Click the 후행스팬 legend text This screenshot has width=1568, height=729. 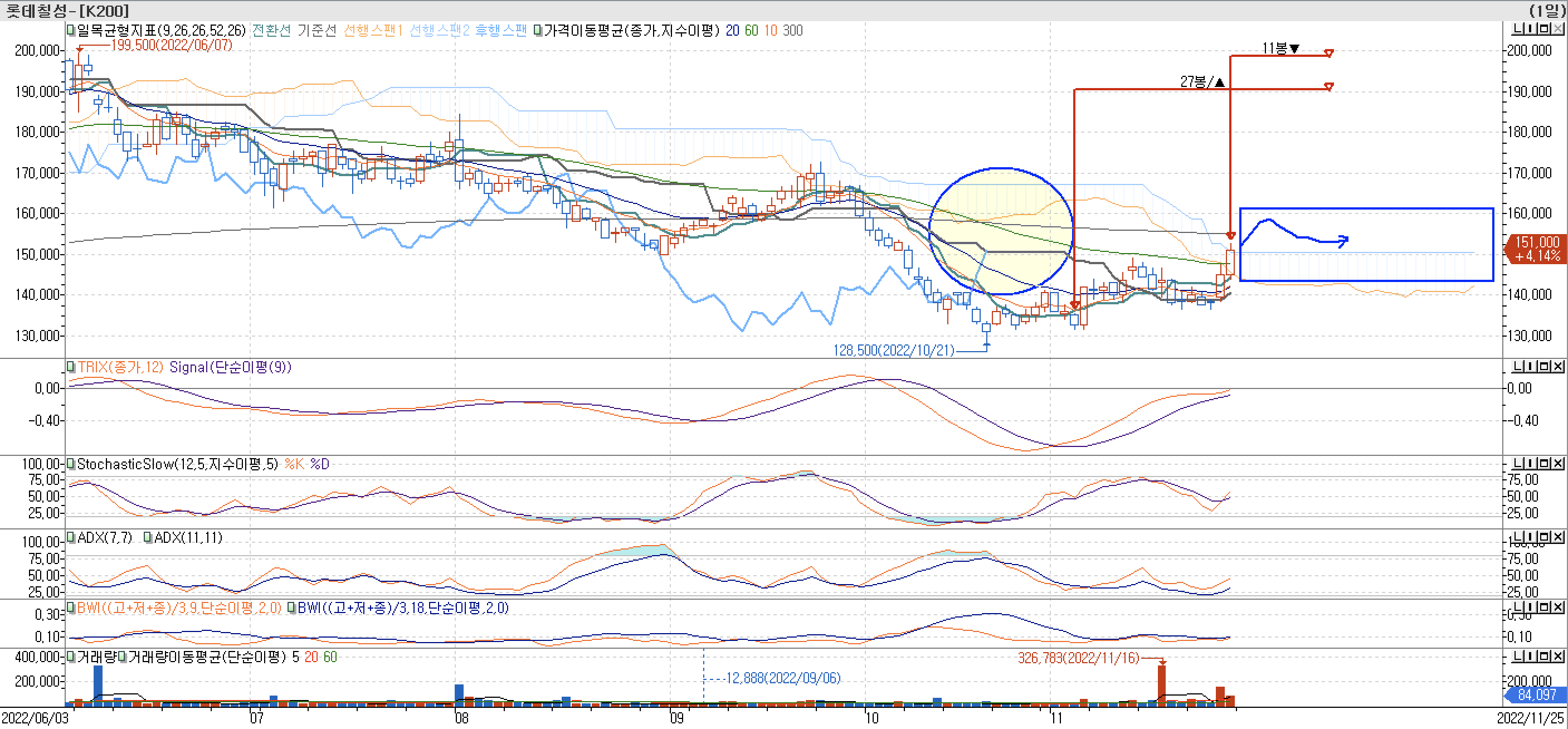pos(500,31)
